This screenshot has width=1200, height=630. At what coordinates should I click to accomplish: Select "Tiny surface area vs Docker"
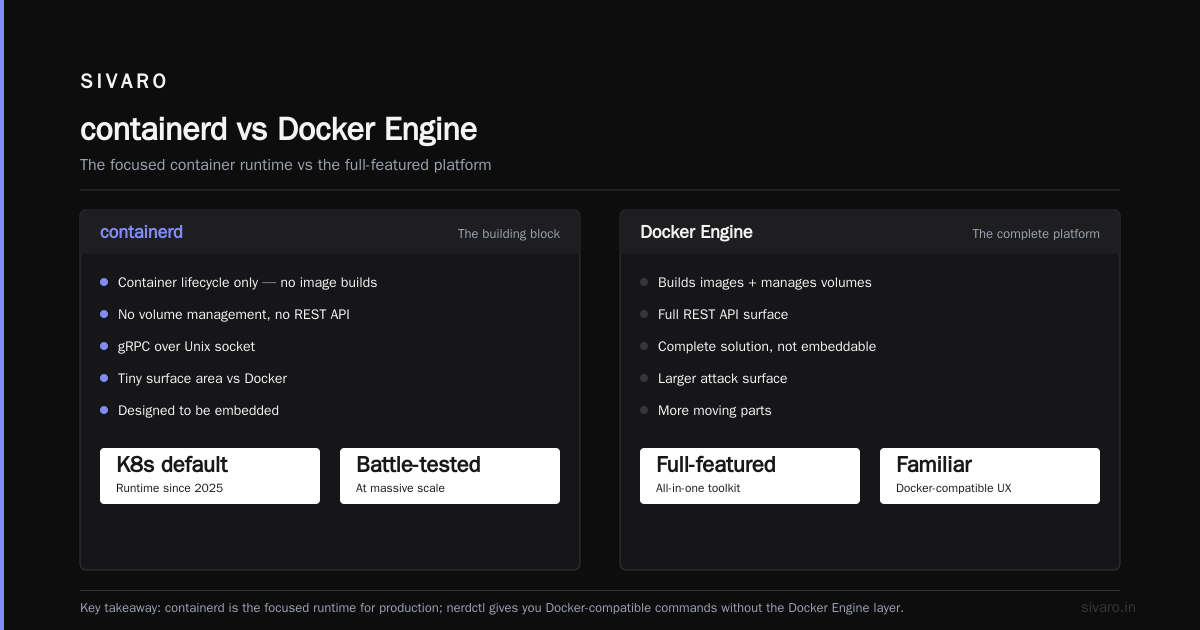coord(202,378)
